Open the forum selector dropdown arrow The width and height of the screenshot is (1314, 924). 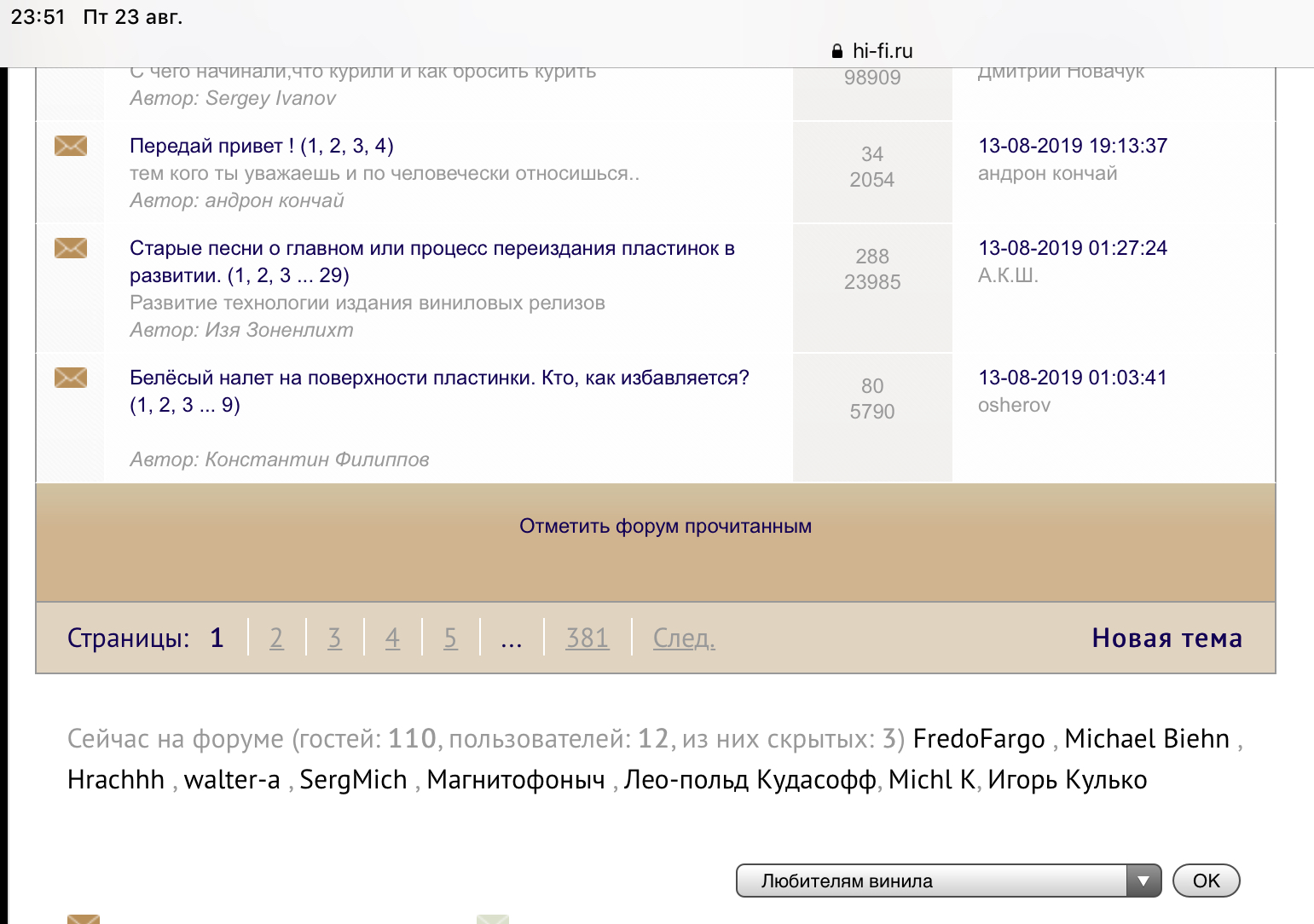[x=1143, y=881]
